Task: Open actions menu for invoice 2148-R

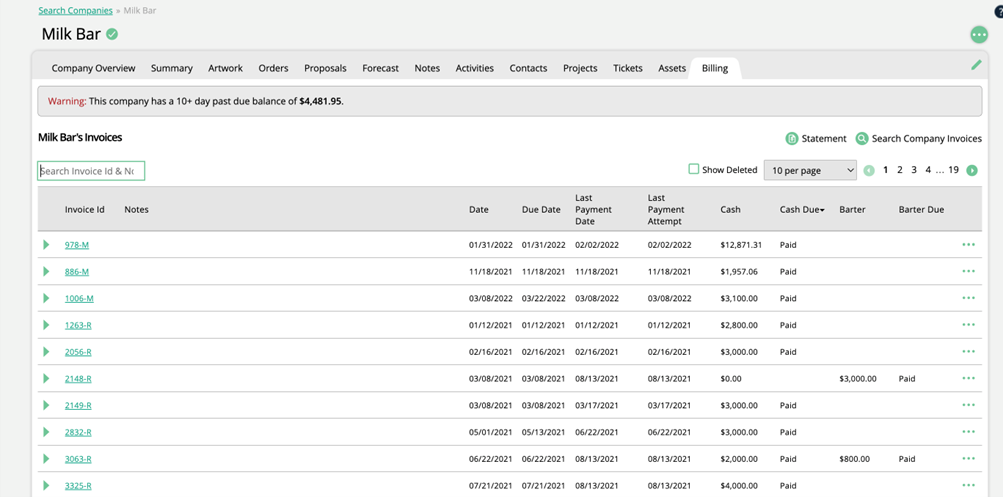Action: pyautogui.click(x=968, y=378)
